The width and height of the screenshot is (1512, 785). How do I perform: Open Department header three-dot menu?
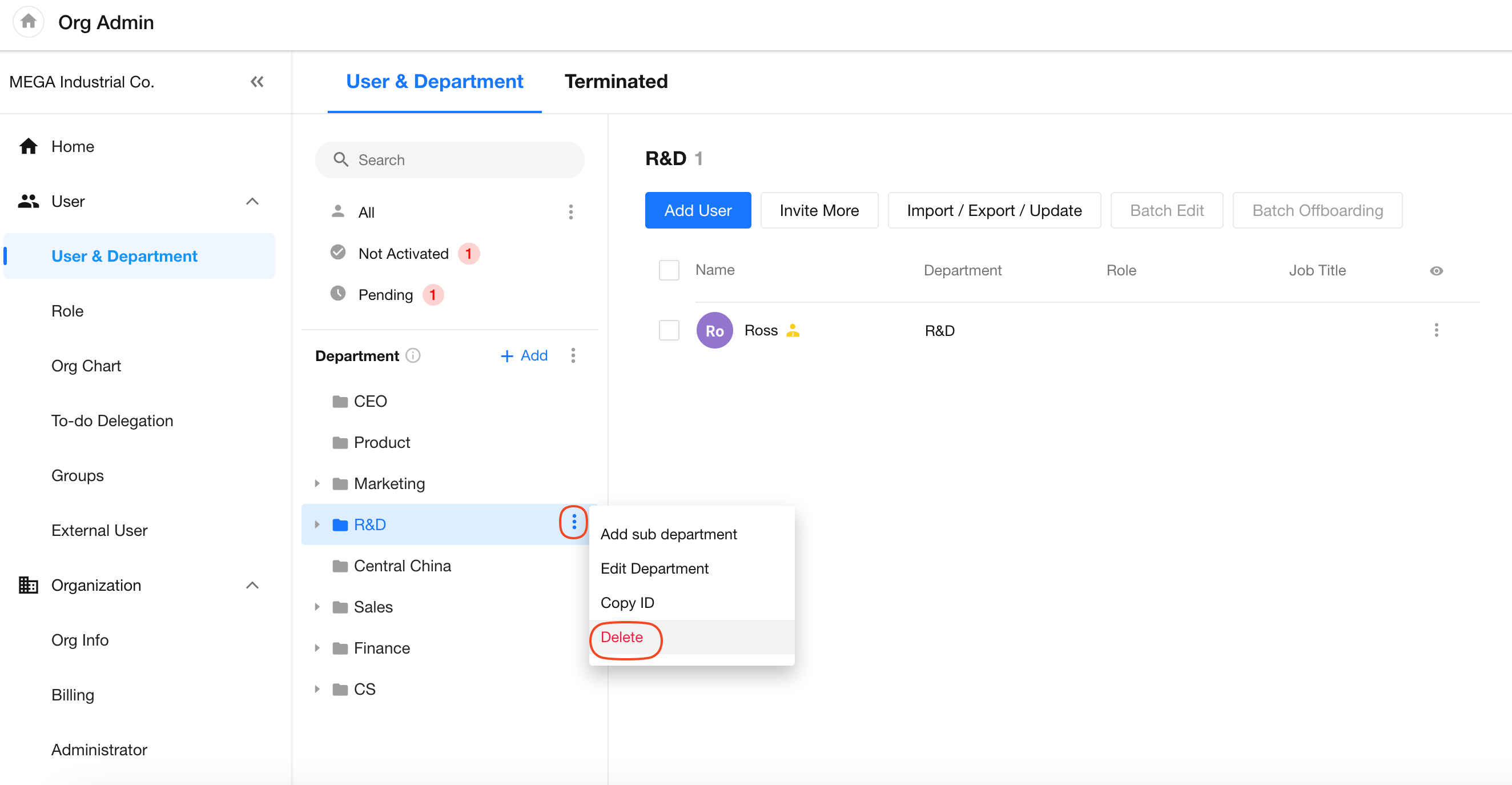pos(573,355)
